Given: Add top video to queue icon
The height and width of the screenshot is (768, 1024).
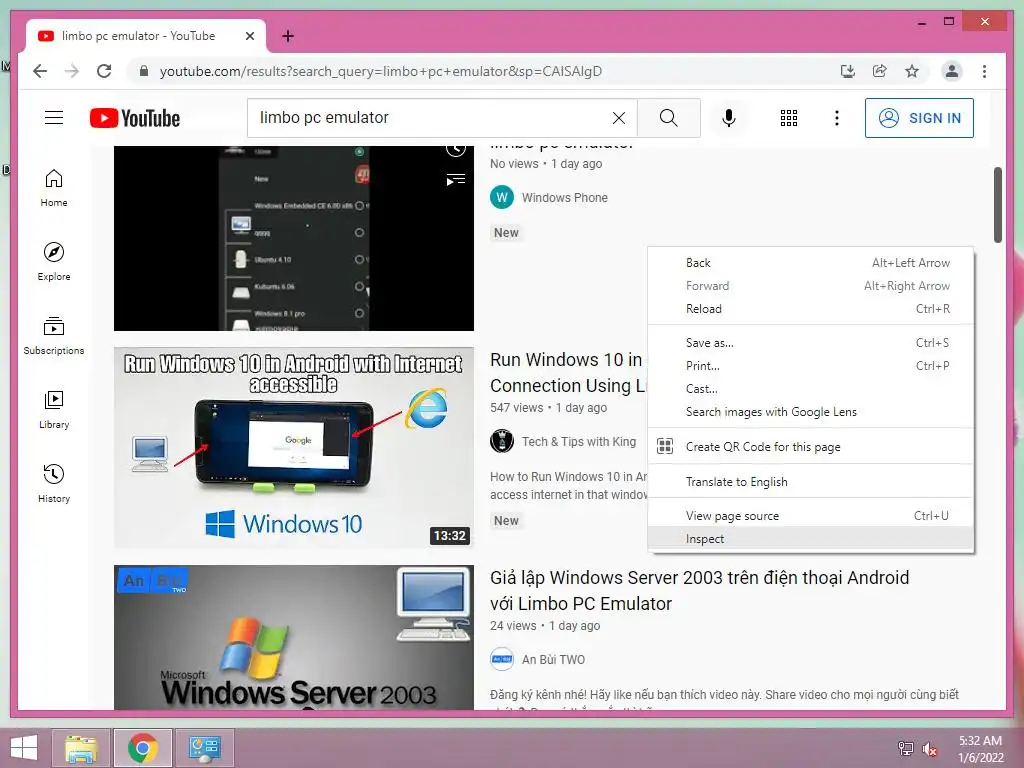Looking at the screenshot, I should (x=456, y=180).
